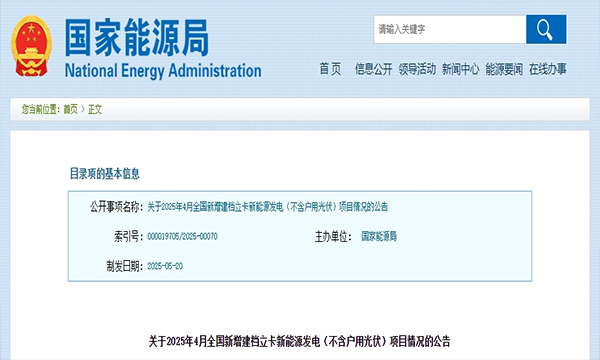This screenshot has height=360, width=600.
Task: Click the breadcrumb chevron separator
Action: (83, 109)
